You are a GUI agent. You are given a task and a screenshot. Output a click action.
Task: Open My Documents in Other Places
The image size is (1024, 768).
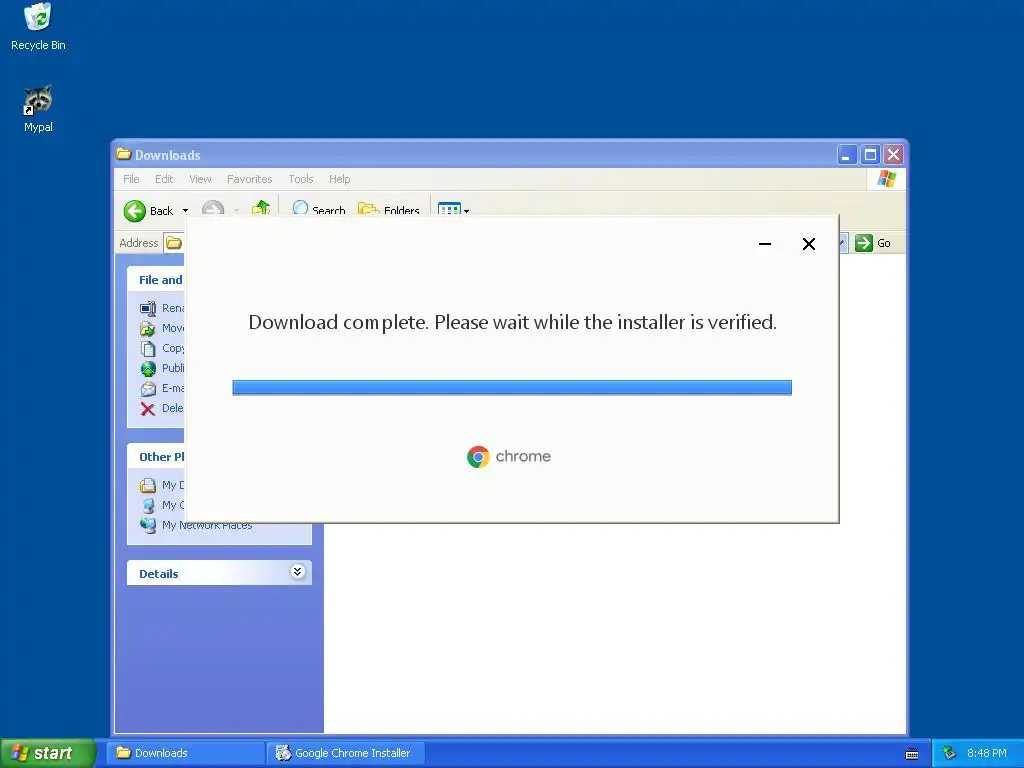point(162,485)
